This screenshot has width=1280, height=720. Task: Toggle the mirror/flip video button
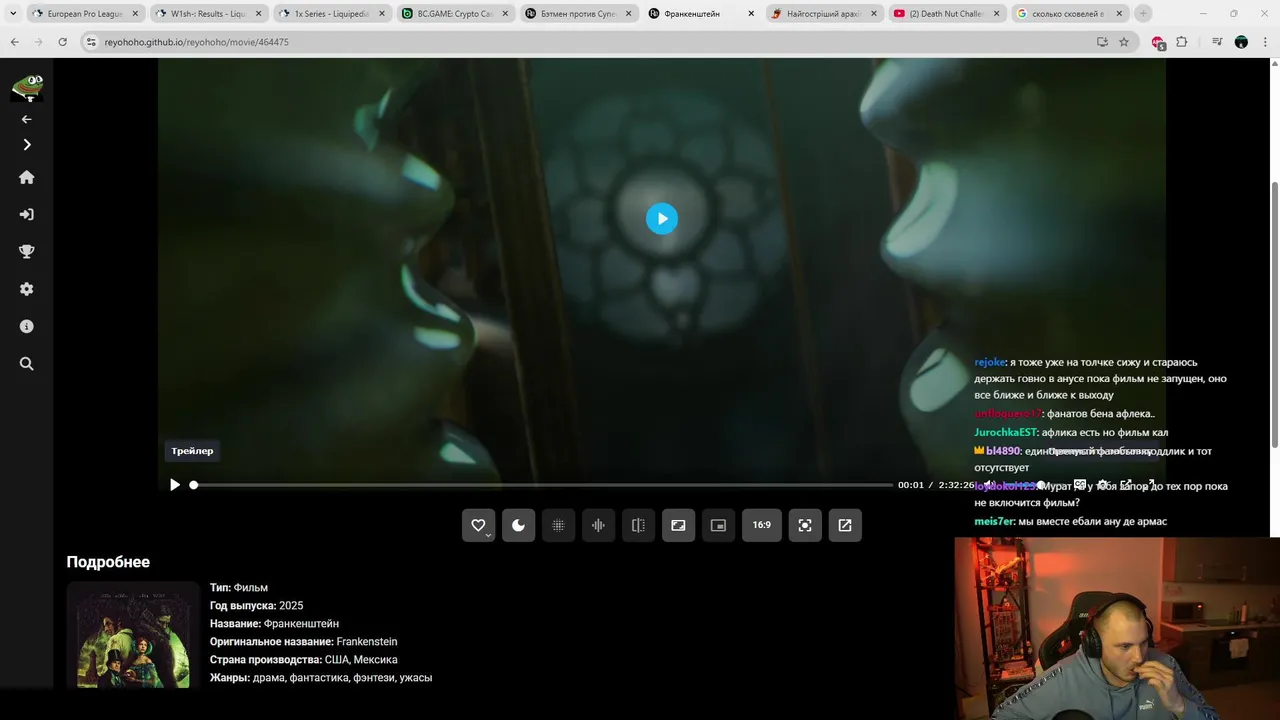[x=638, y=525]
